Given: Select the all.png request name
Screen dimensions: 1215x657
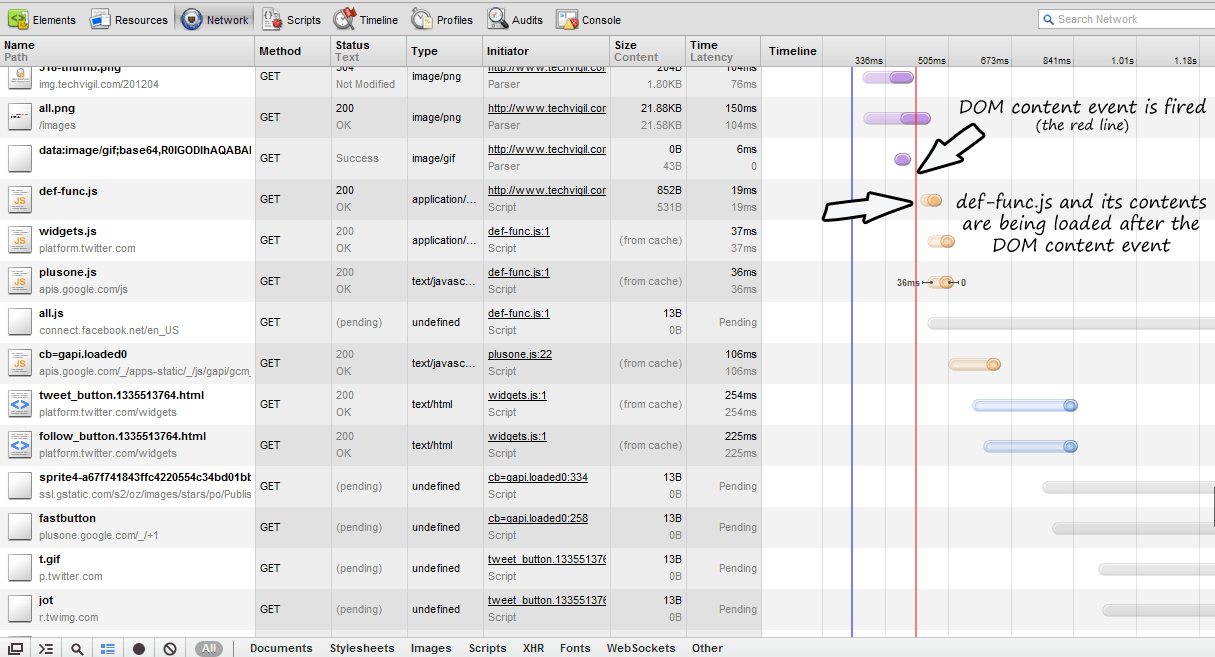Looking at the screenshot, I should pos(57,108).
